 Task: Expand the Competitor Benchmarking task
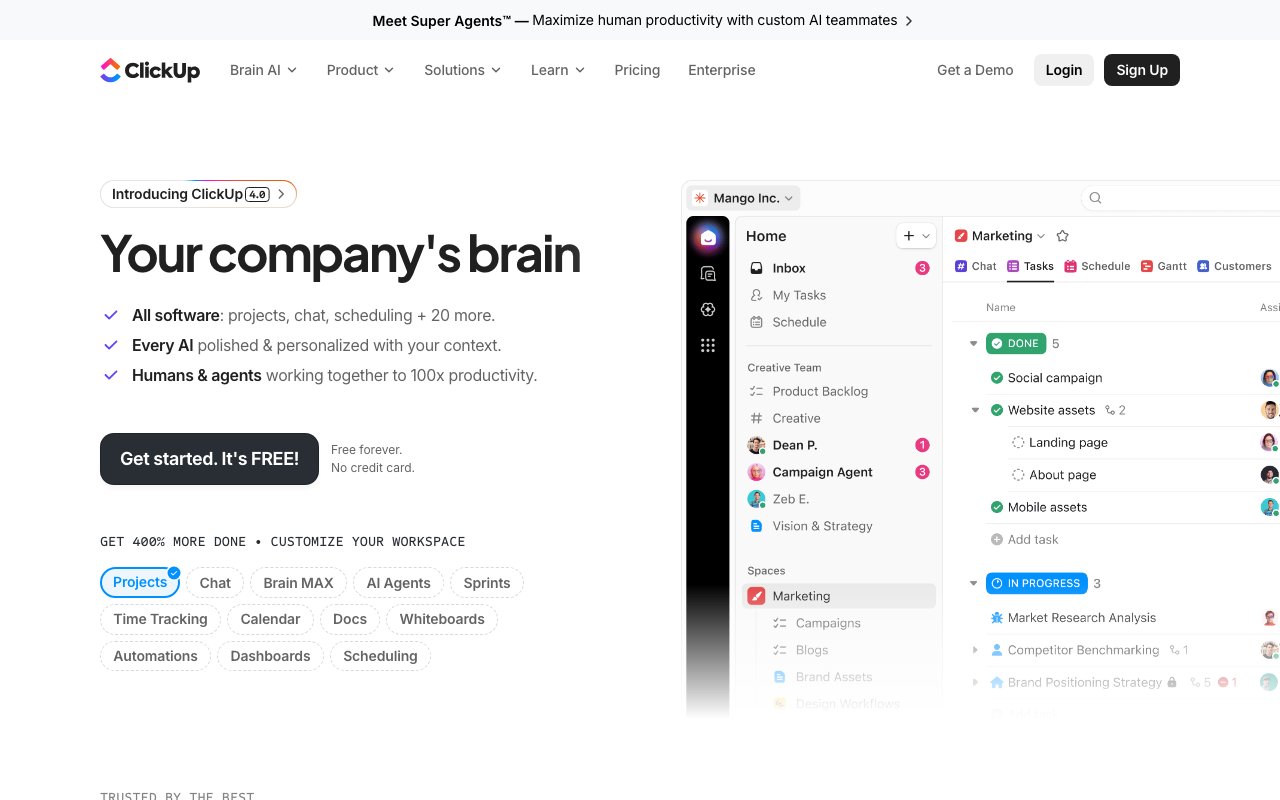point(976,650)
